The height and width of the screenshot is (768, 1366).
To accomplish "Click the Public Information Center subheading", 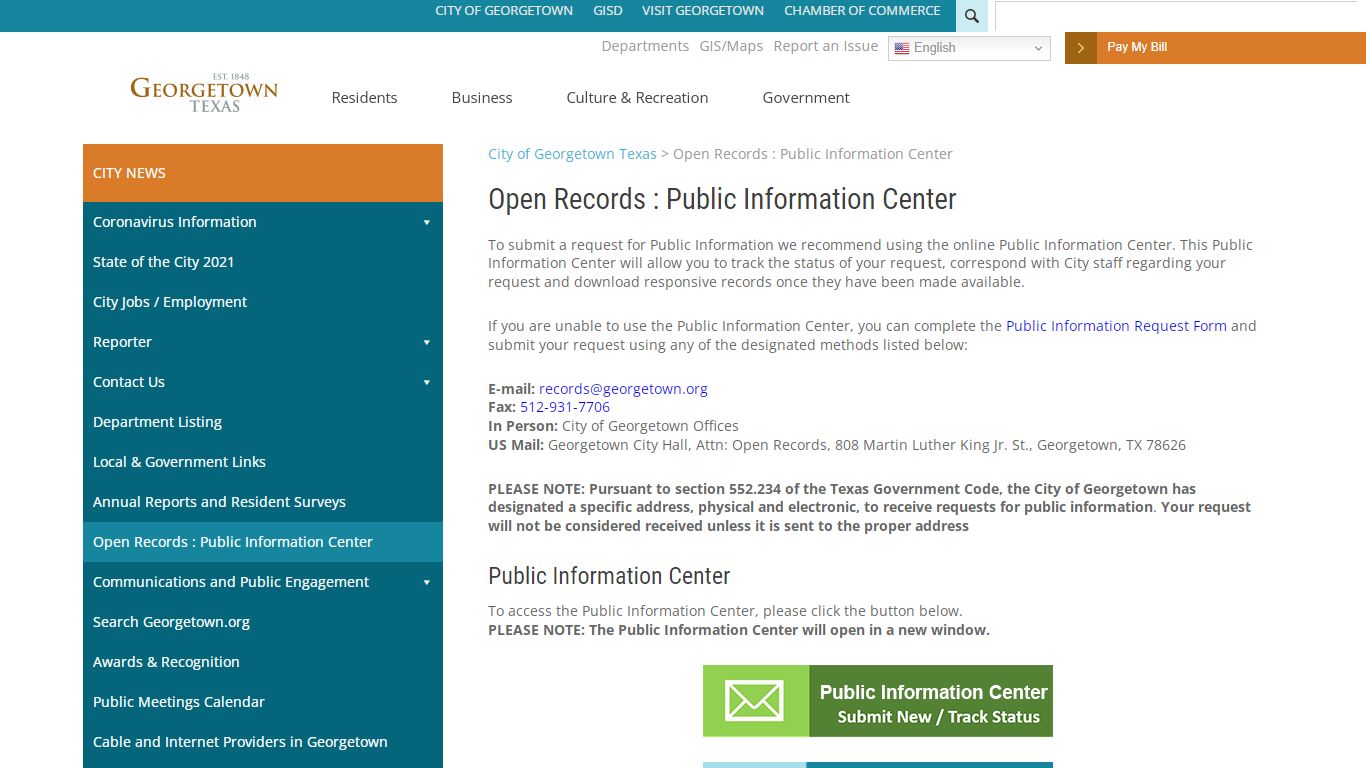I will (609, 576).
